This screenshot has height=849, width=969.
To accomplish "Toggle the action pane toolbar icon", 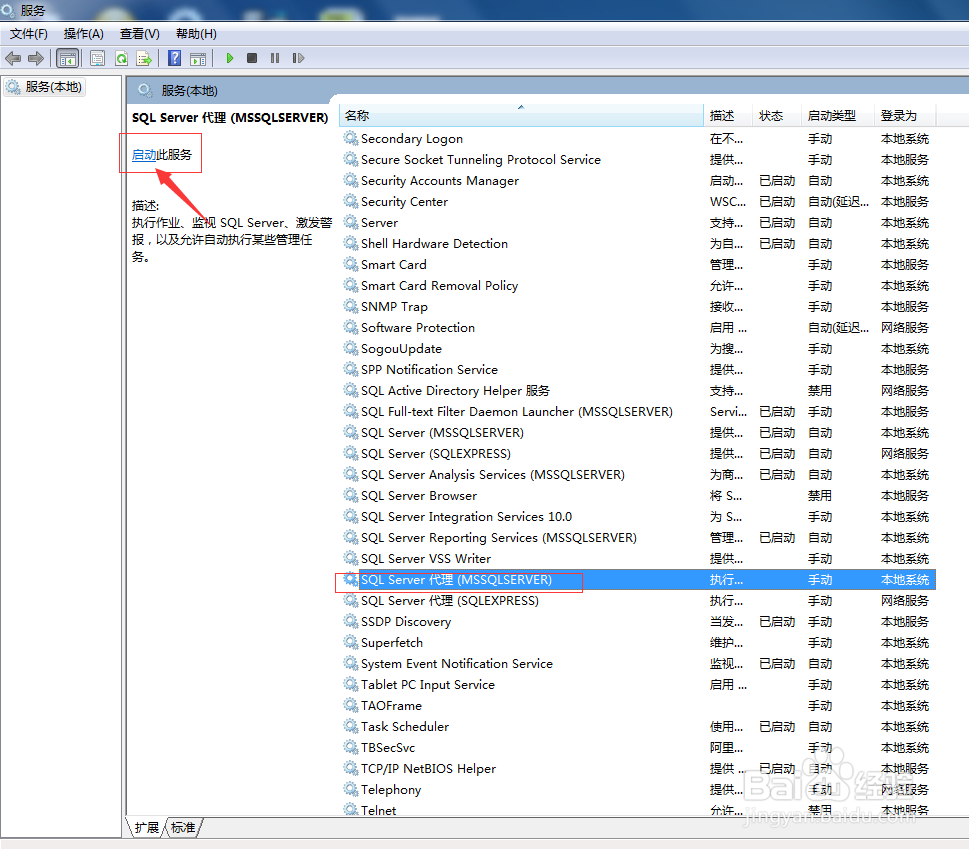I will pos(198,58).
